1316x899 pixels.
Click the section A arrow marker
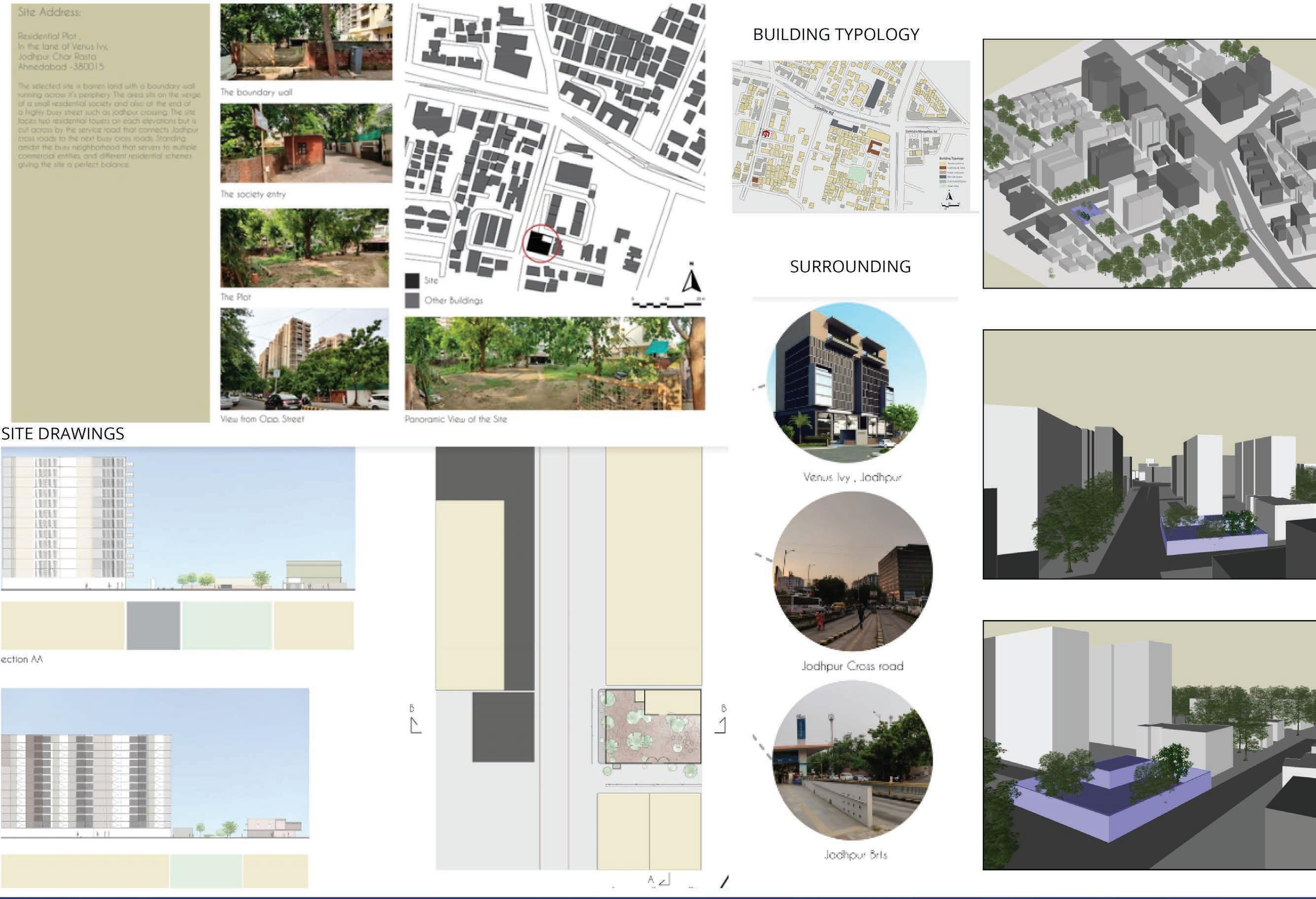pos(664,880)
